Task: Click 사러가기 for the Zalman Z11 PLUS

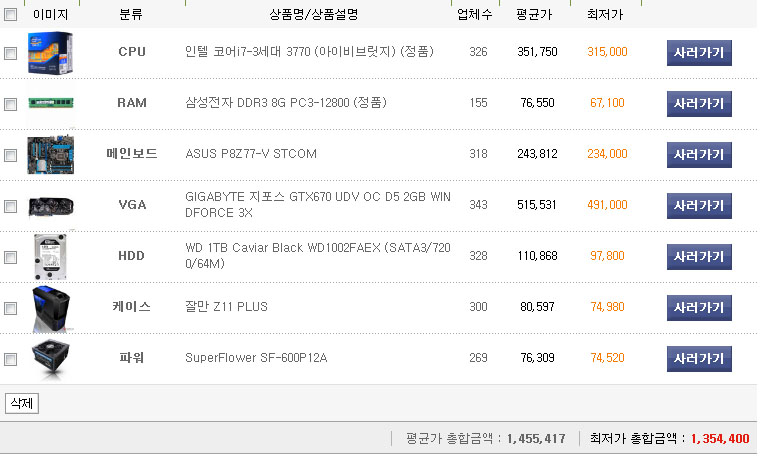Action: pos(699,307)
